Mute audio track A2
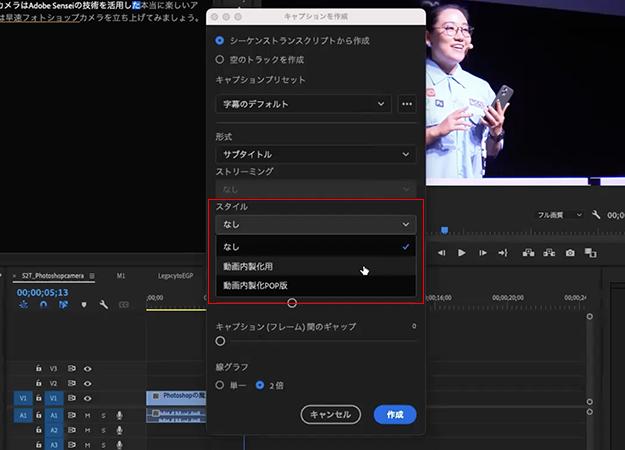The height and width of the screenshot is (450, 625). [x=87, y=430]
